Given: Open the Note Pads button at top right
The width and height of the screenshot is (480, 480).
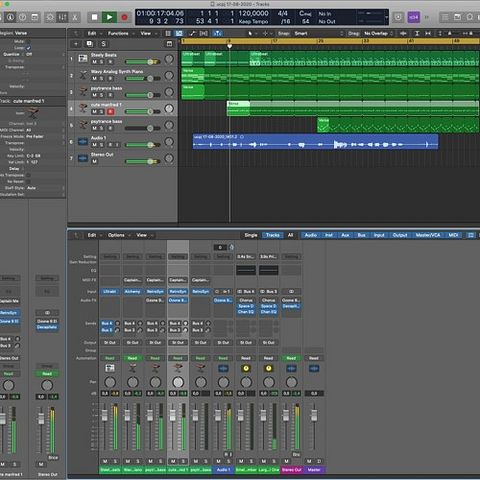Looking at the screenshot, I should pyautogui.click(x=457, y=17).
